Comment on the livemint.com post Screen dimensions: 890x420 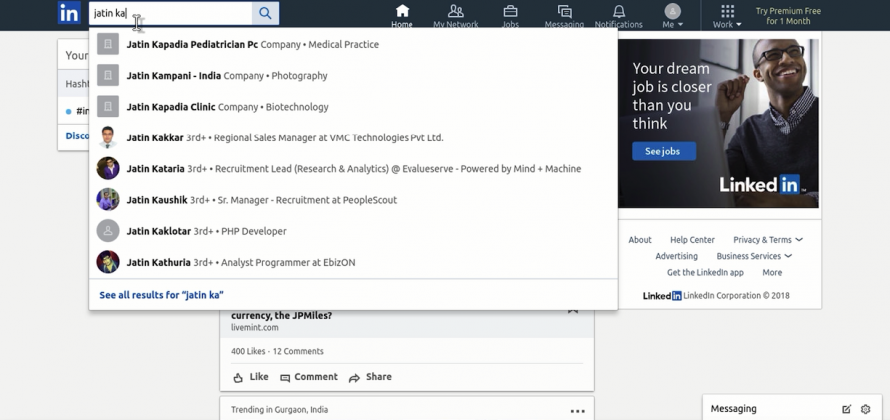309,377
